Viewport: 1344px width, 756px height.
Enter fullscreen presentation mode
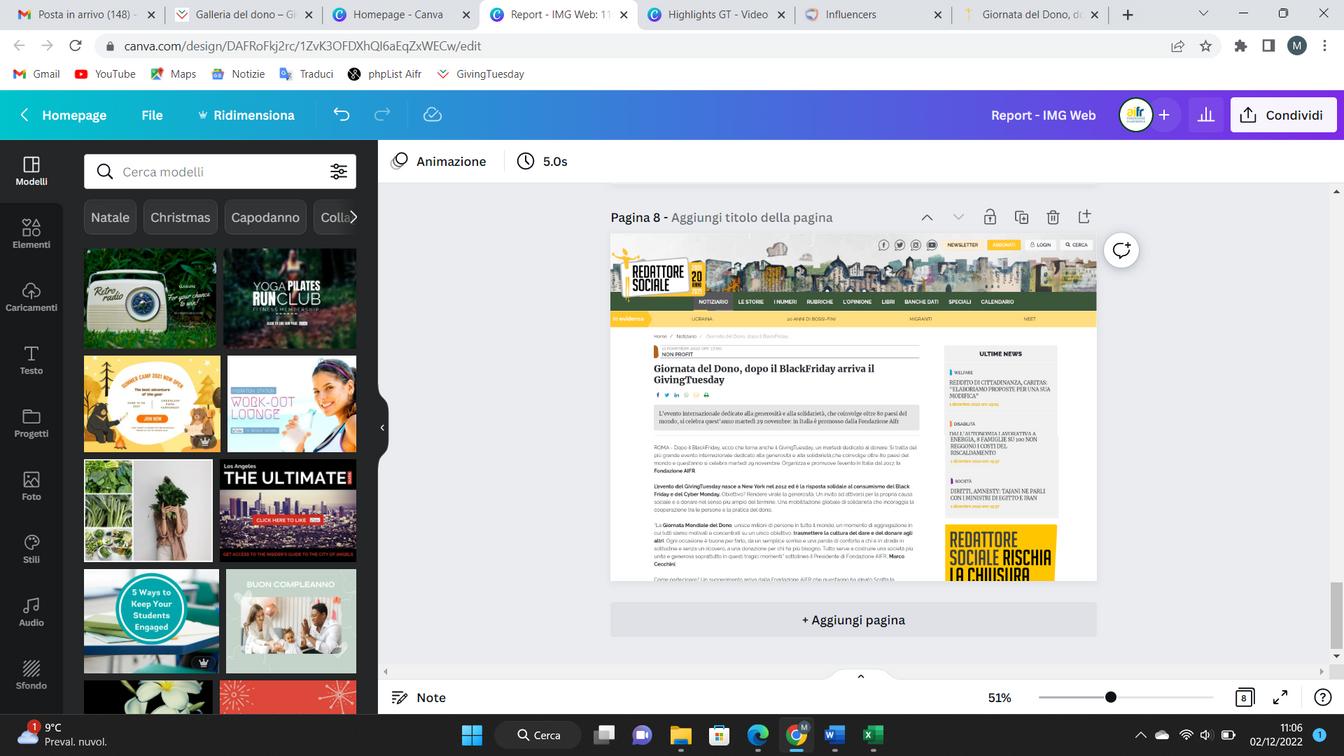[x=1280, y=698]
